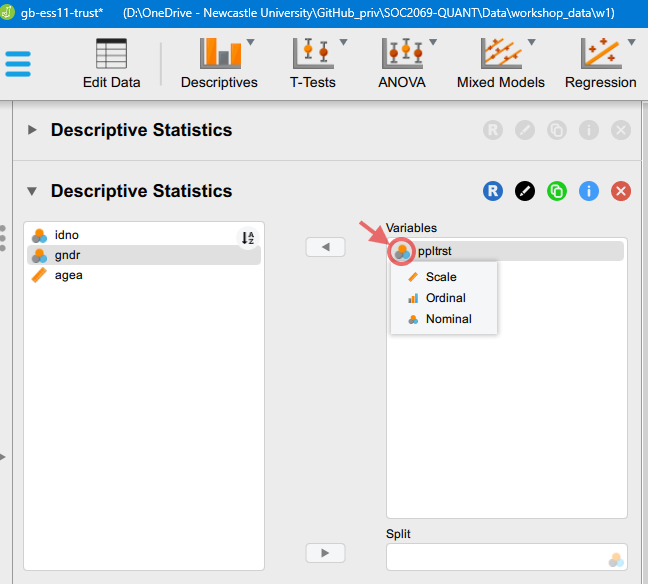Click the A-Z sort variables icon
Image resolution: width=648 pixels, height=584 pixels.
click(x=248, y=238)
